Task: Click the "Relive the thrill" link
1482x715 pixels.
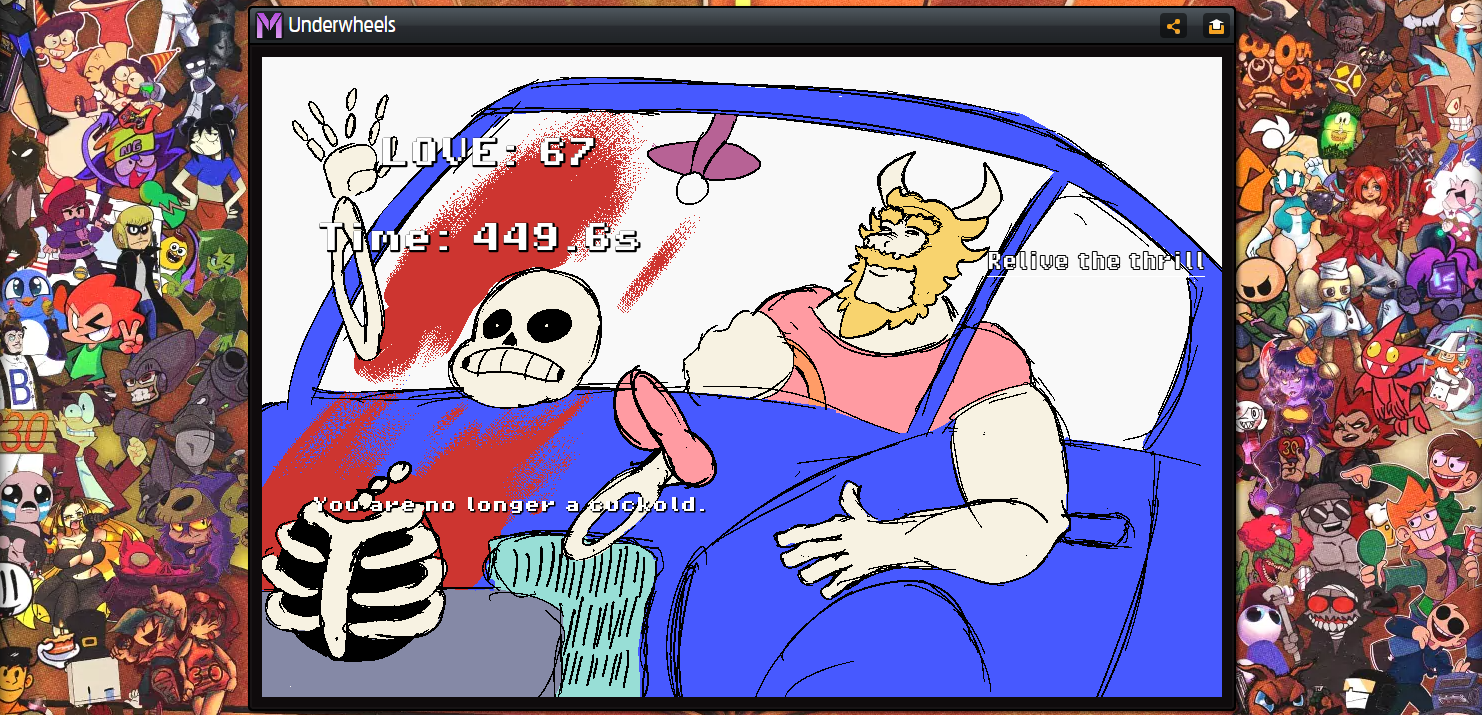Action: pos(1096,262)
